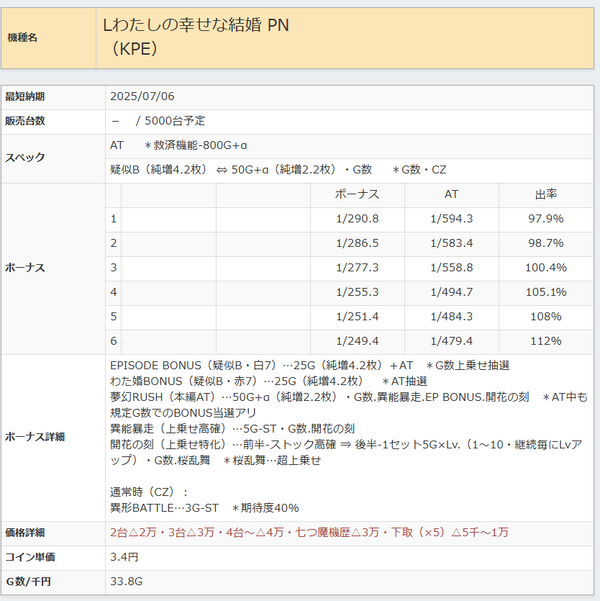Click the 疑似B（純増4.2枚） spec line
The height and width of the screenshot is (601, 600).
pyautogui.click(x=278, y=169)
